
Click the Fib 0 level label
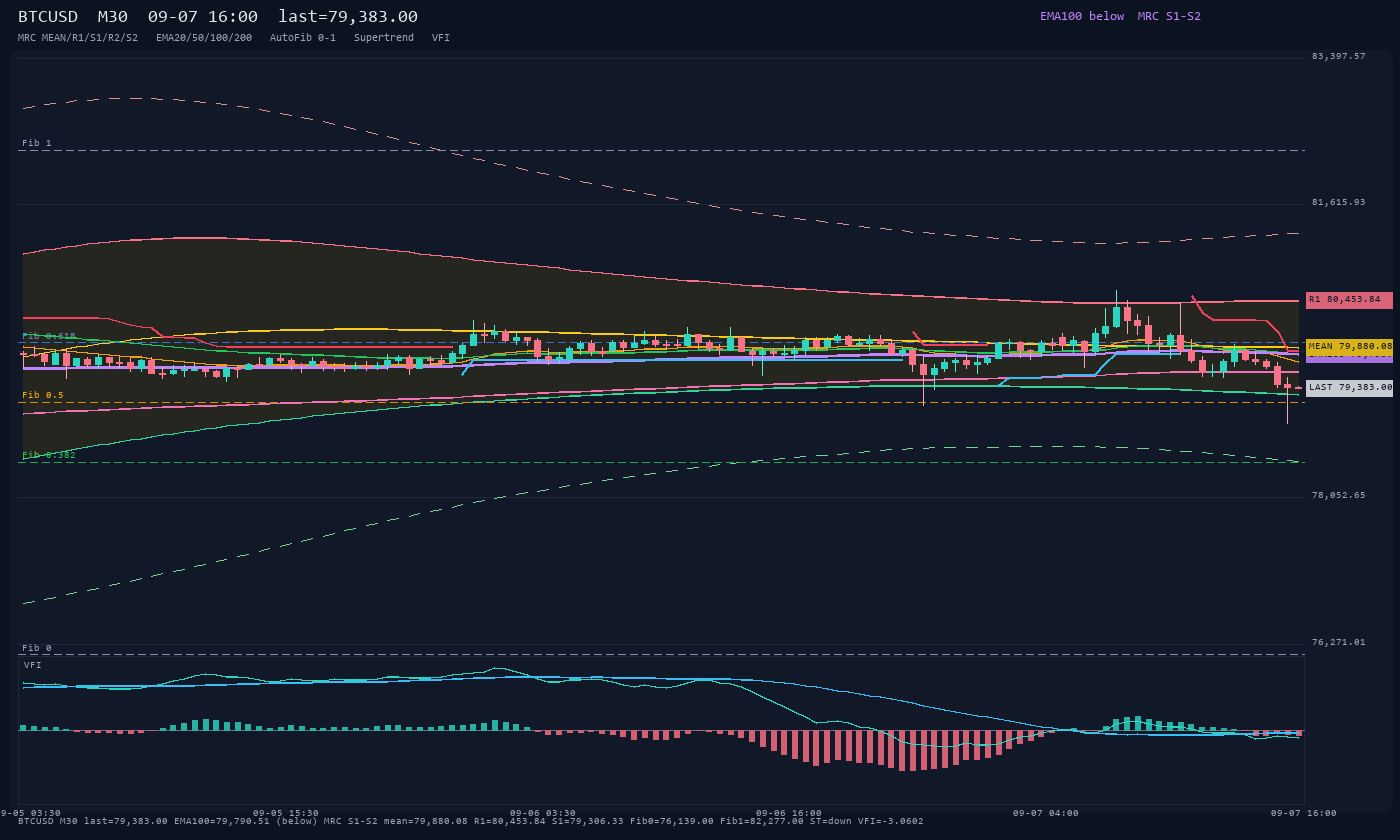pos(37,648)
